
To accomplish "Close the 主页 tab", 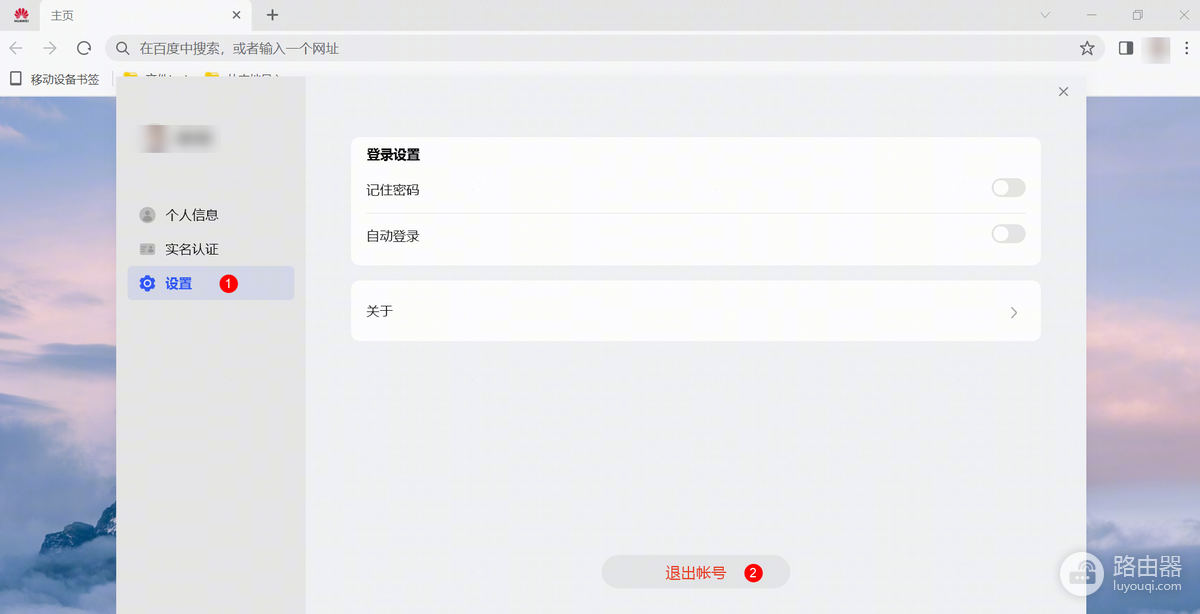I will pos(237,15).
